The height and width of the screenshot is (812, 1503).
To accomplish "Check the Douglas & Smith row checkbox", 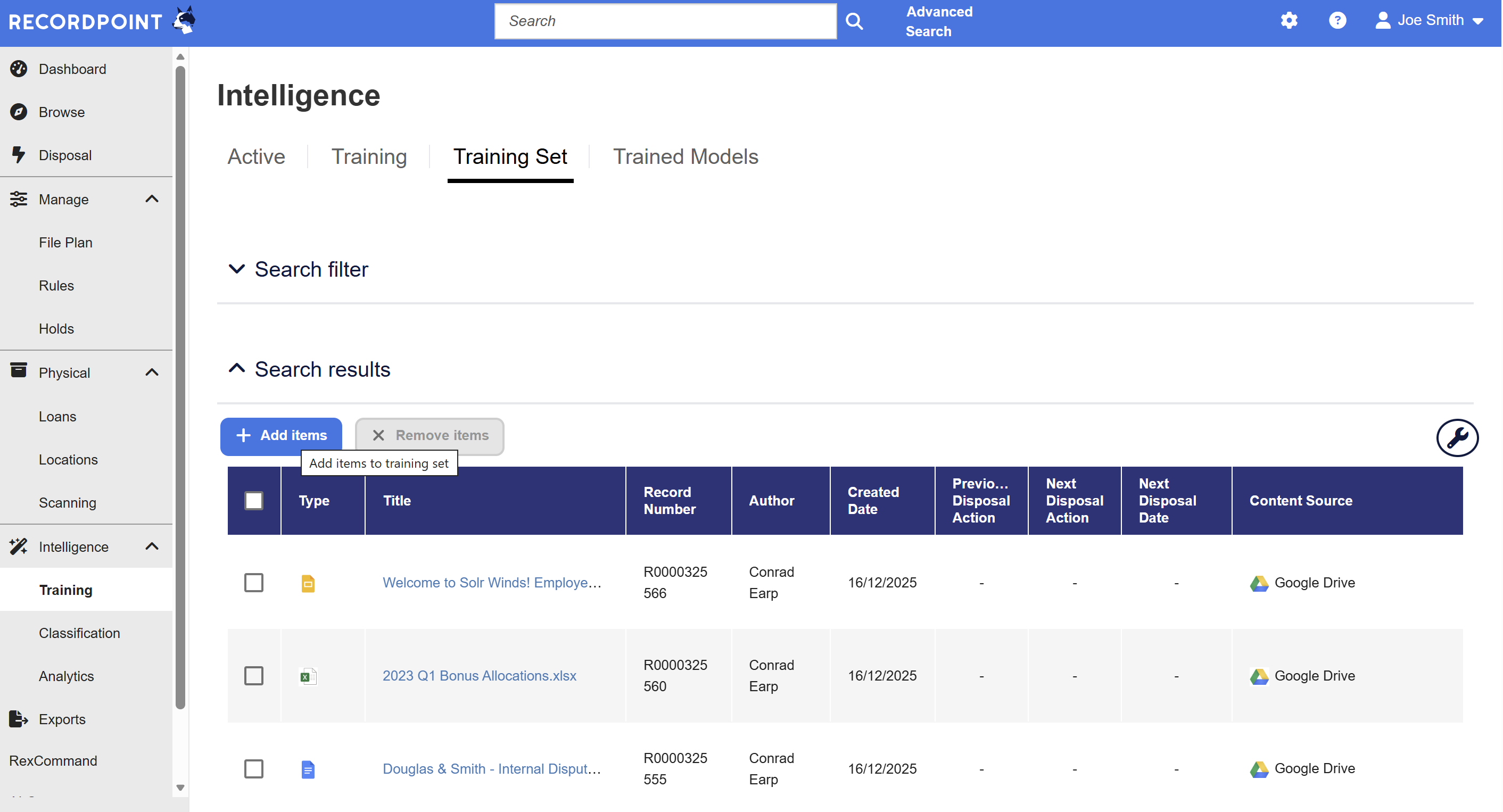I will point(254,768).
